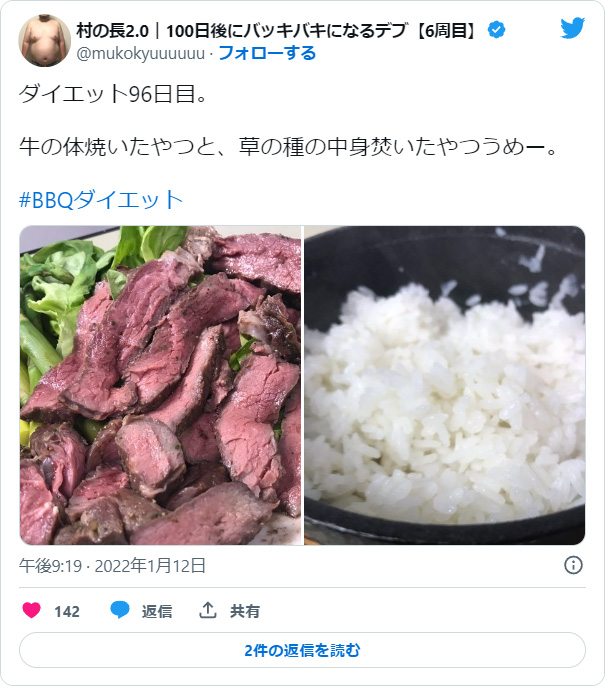
Task: Open the tweet info circle icon
Action: coord(573,565)
